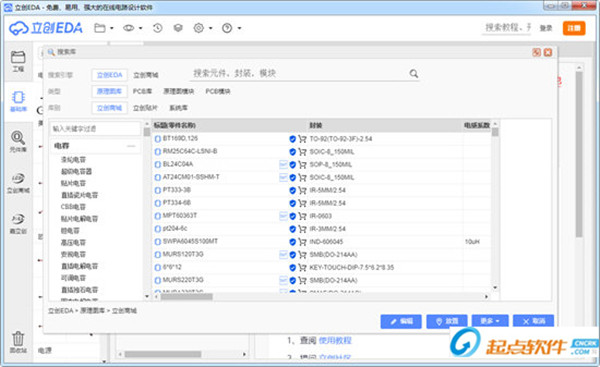Click the symbol icon beside PT334-6B

pyautogui.click(x=157, y=203)
